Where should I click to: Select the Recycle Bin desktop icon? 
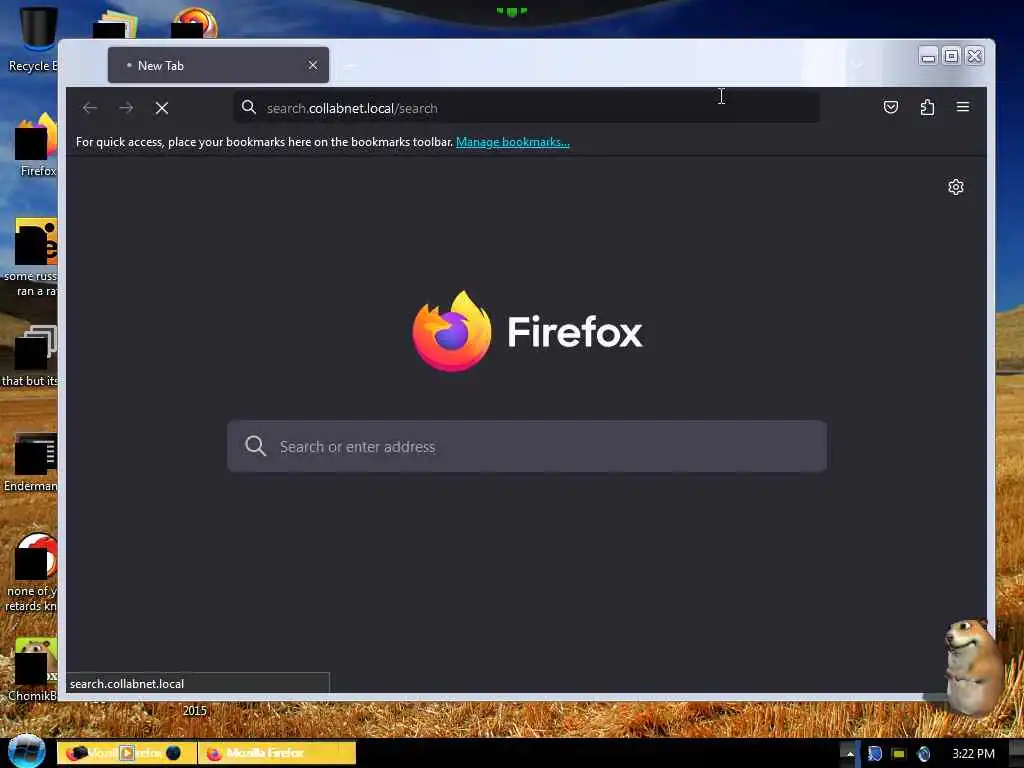32,39
